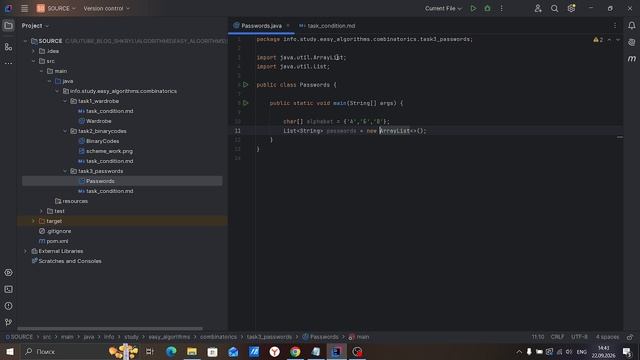Show more tool windows
The width and height of the screenshot is (640, 360).
(8, 63)
